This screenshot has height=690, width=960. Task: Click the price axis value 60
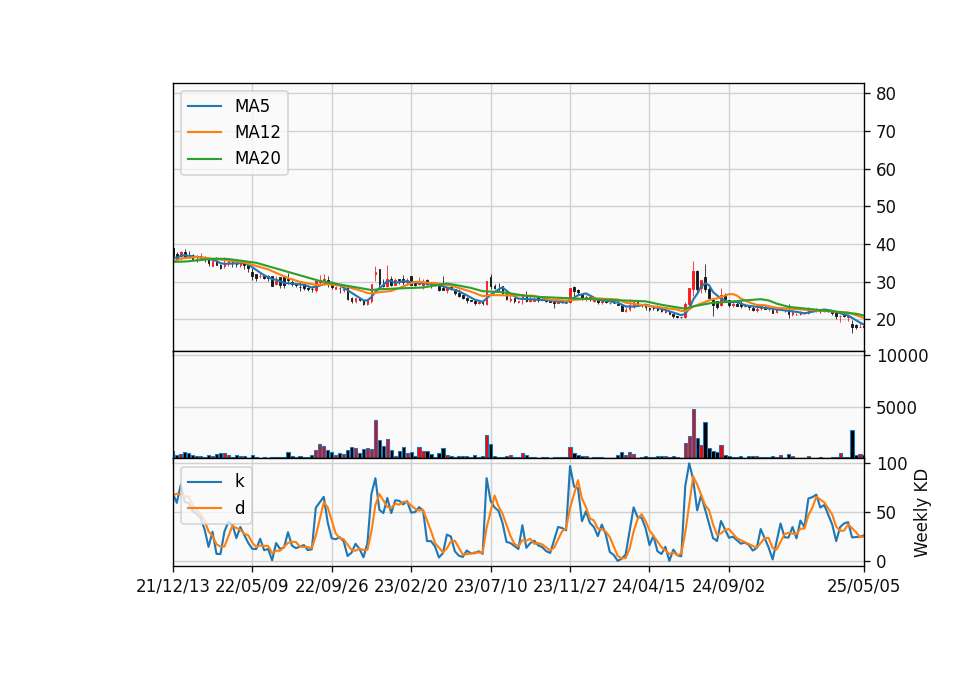886,170
